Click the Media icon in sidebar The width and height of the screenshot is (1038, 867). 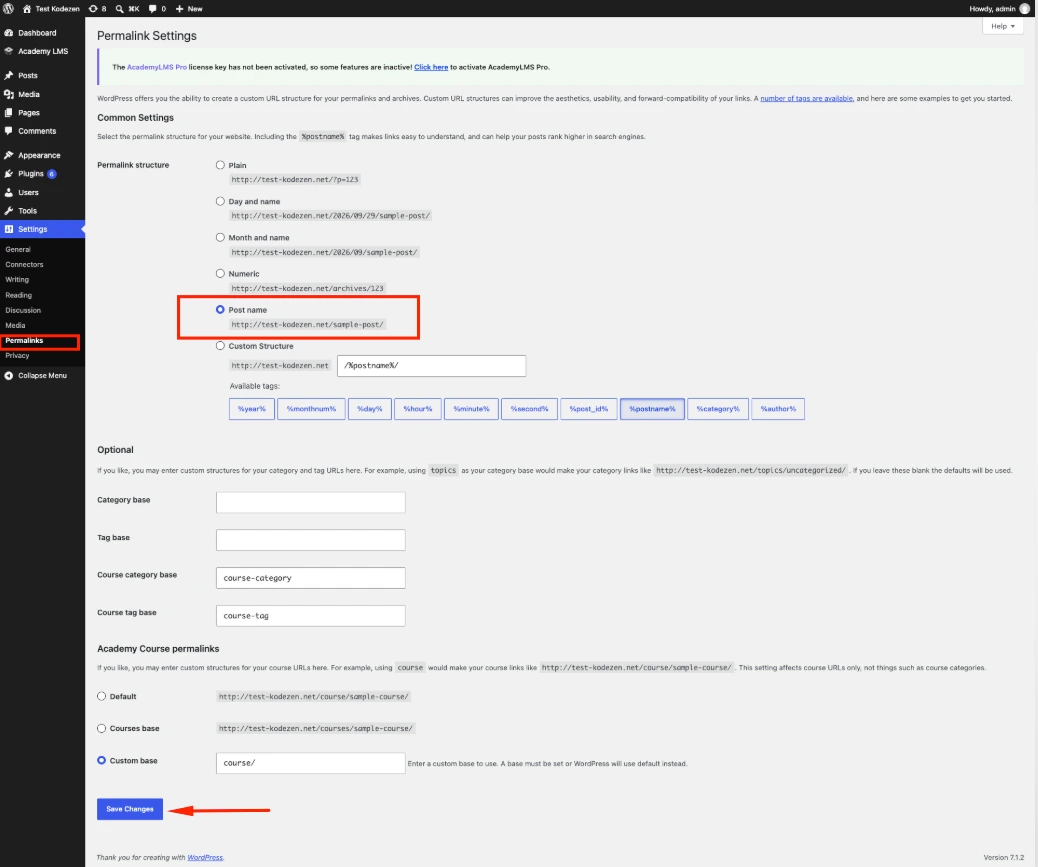(x=9, y=94)
